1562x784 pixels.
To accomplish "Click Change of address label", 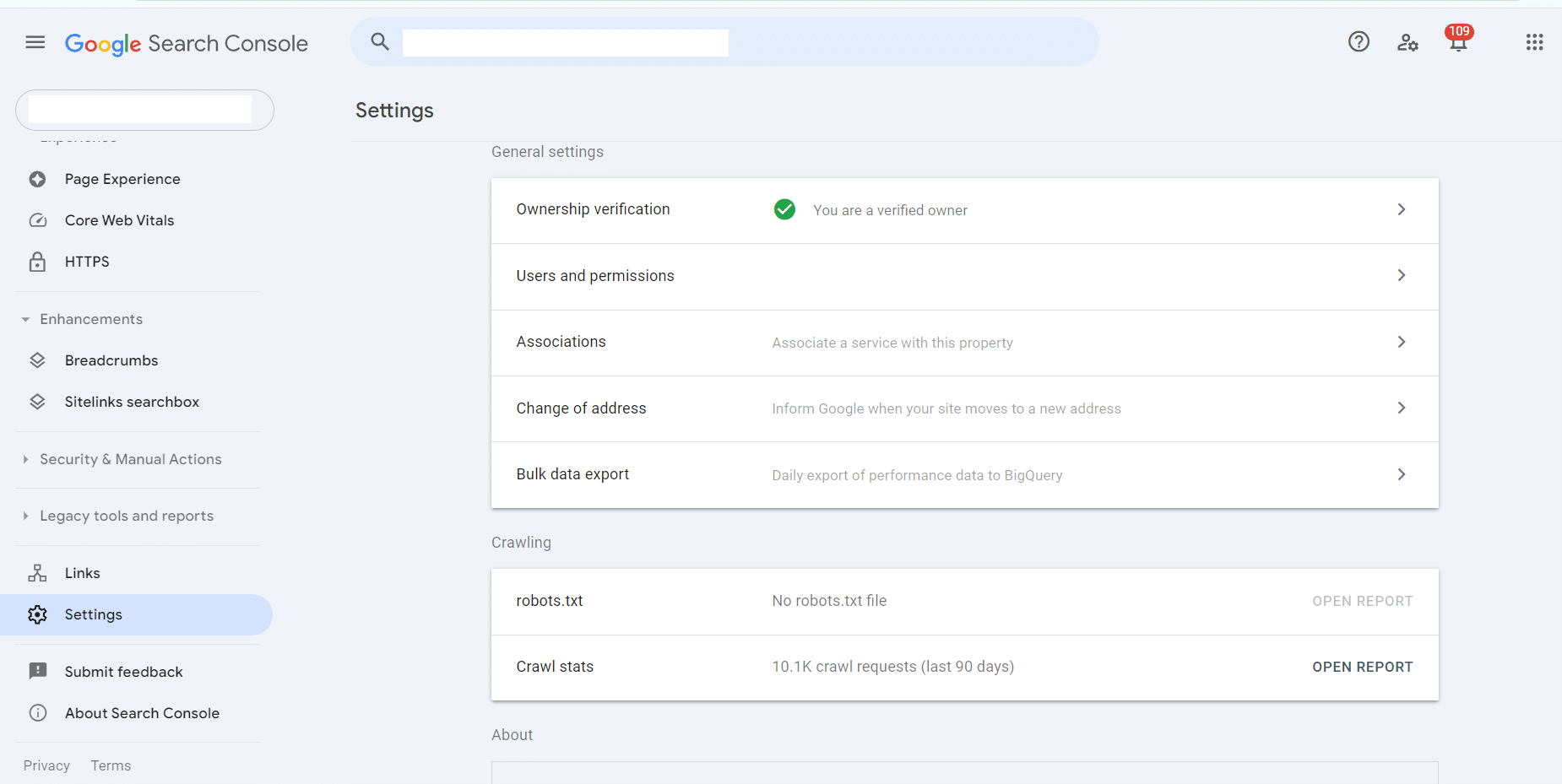I will point(581,408).
